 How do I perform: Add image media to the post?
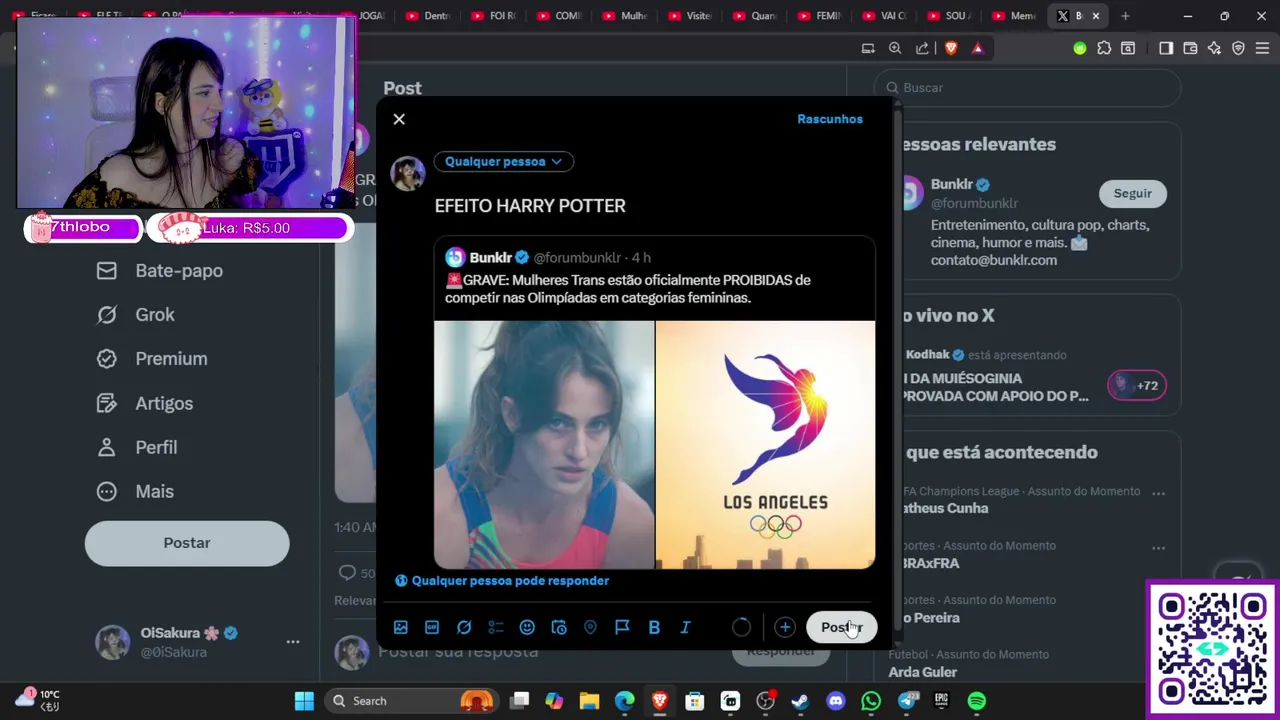[401, 627]
